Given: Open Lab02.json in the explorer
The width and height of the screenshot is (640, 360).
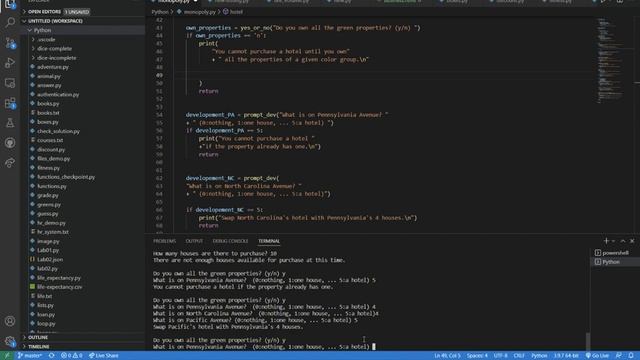Looking at the screenshot, I should [82, 259].
